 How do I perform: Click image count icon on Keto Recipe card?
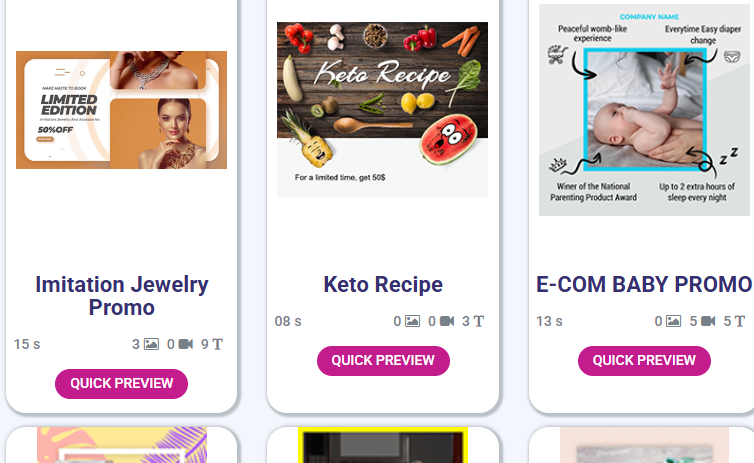click(413, 321)
